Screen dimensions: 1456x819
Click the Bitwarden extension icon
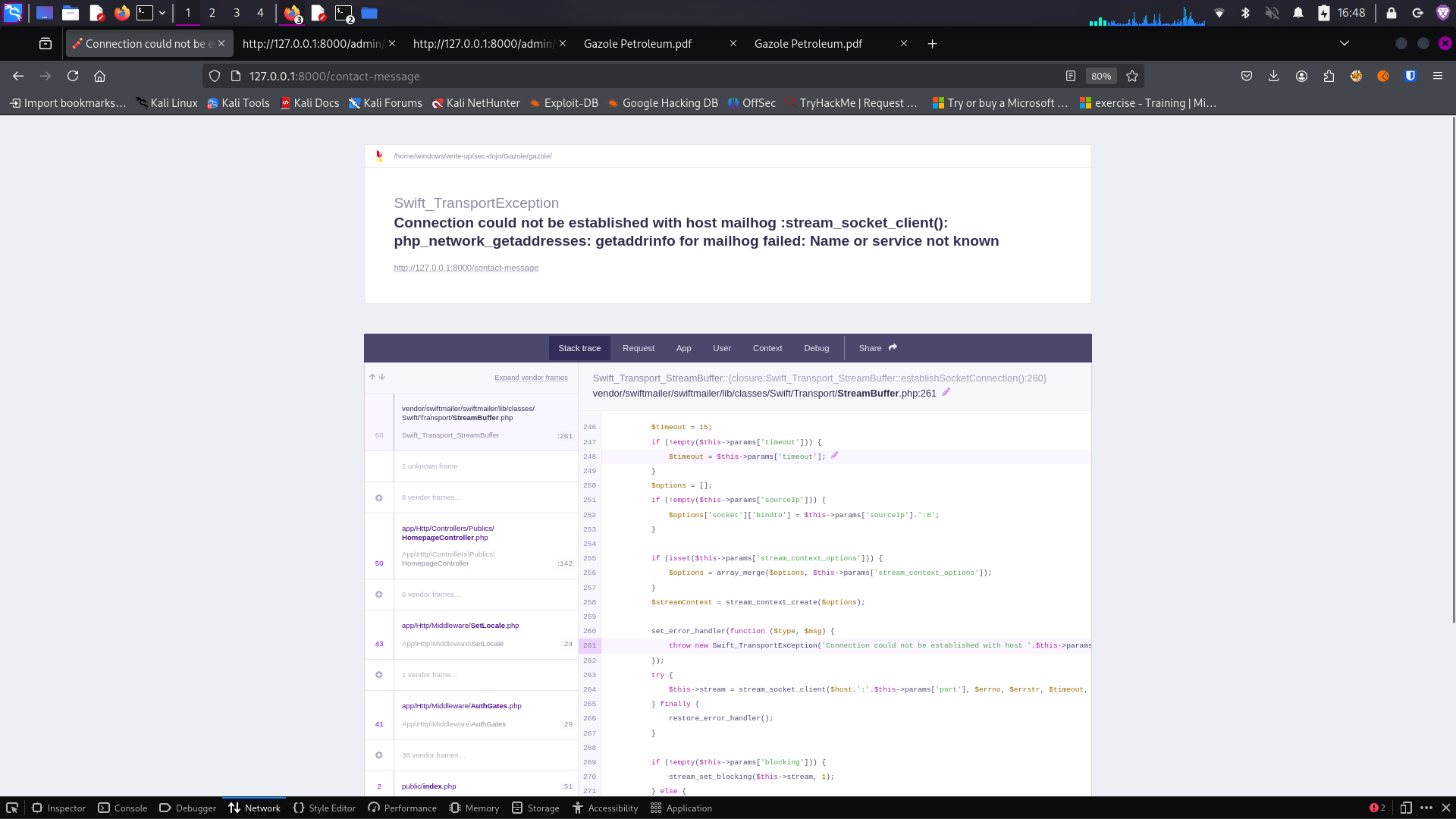pos(1410,76)
